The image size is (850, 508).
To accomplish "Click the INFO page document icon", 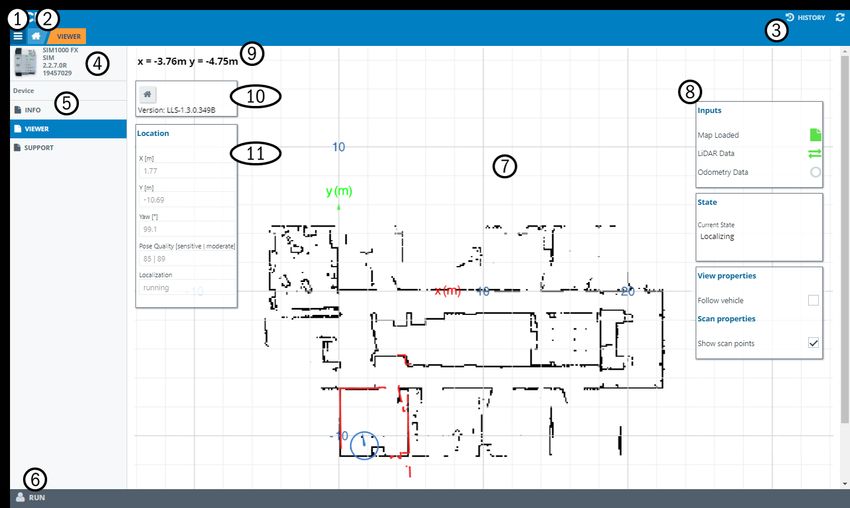I will tap(18, 110).
